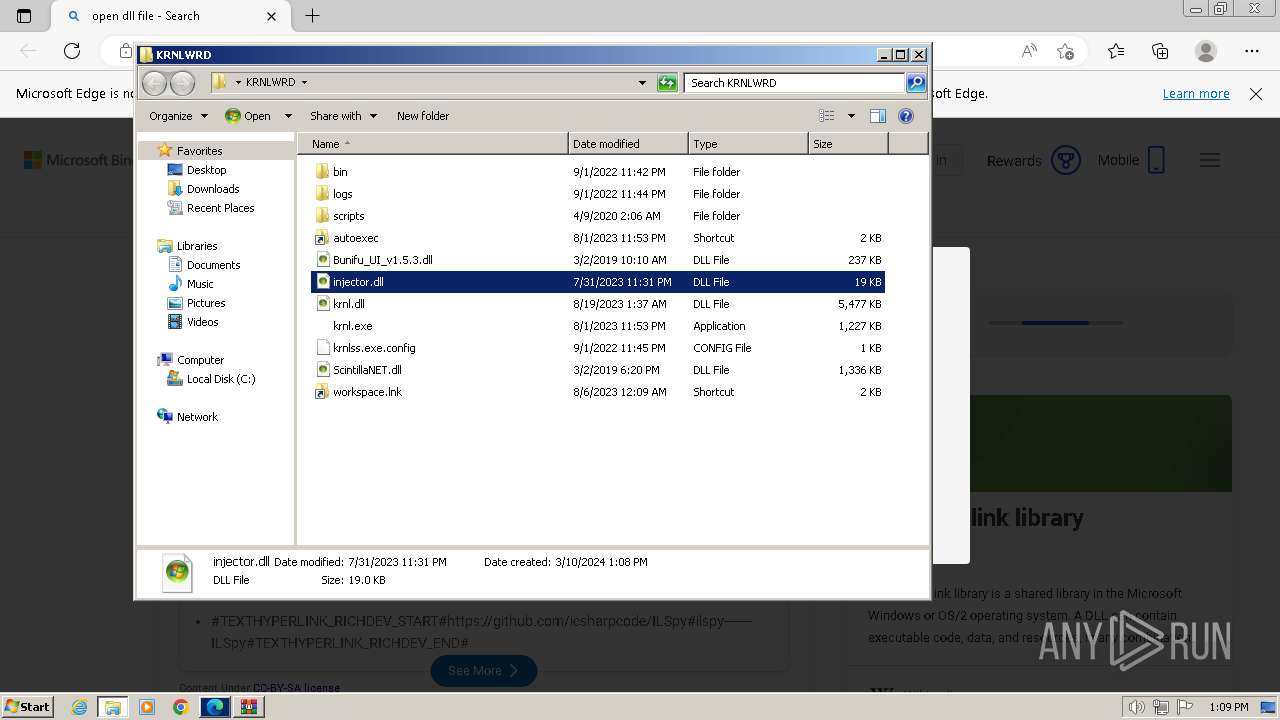Select the Bunifu_UI_v1.5.3.dll file icon

[322, 260]
